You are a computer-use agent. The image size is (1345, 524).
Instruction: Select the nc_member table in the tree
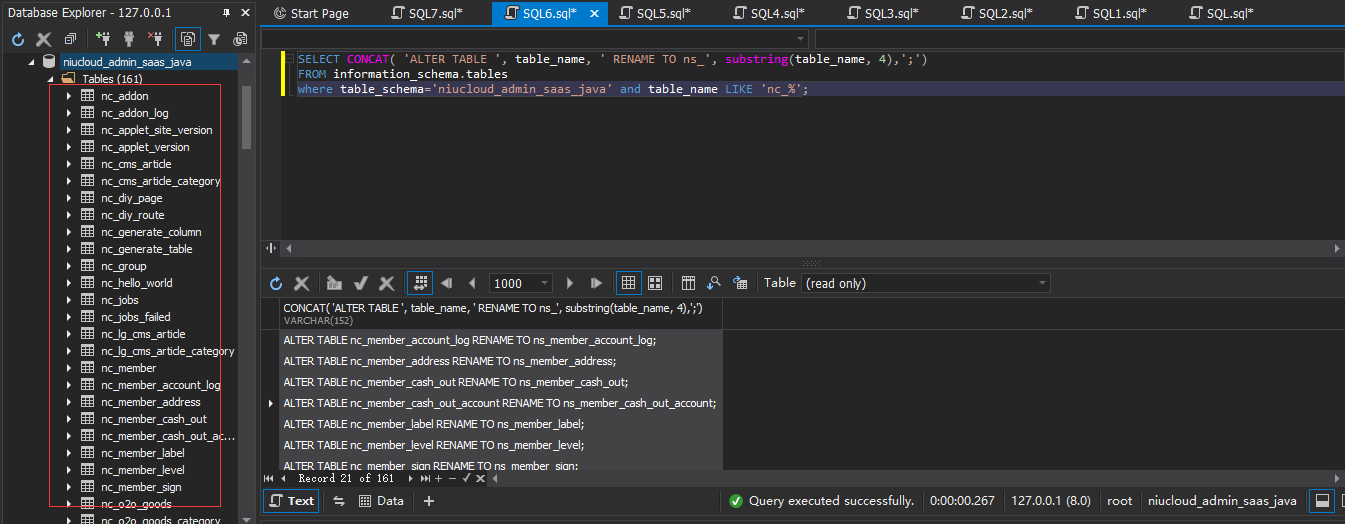tap(128, 368)
